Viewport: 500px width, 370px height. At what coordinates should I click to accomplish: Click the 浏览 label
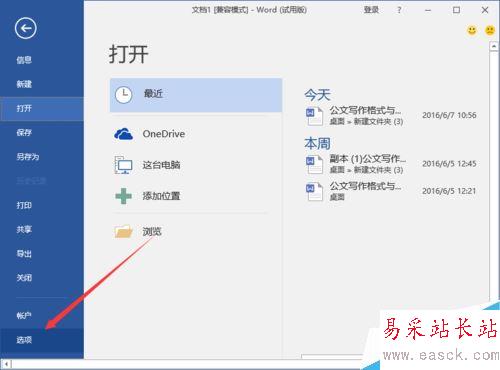click(x=152, y=231)
